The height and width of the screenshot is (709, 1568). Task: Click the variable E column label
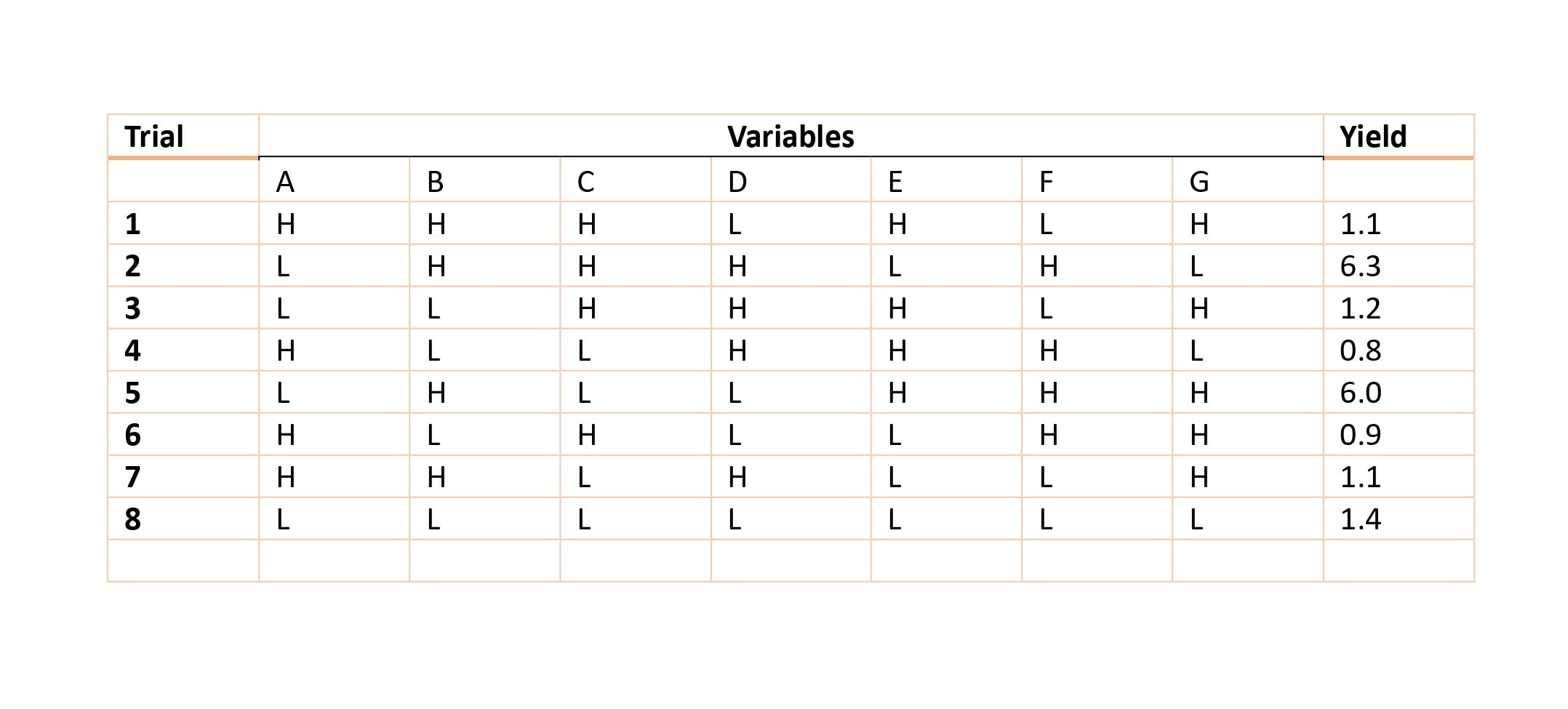[895, 182]
